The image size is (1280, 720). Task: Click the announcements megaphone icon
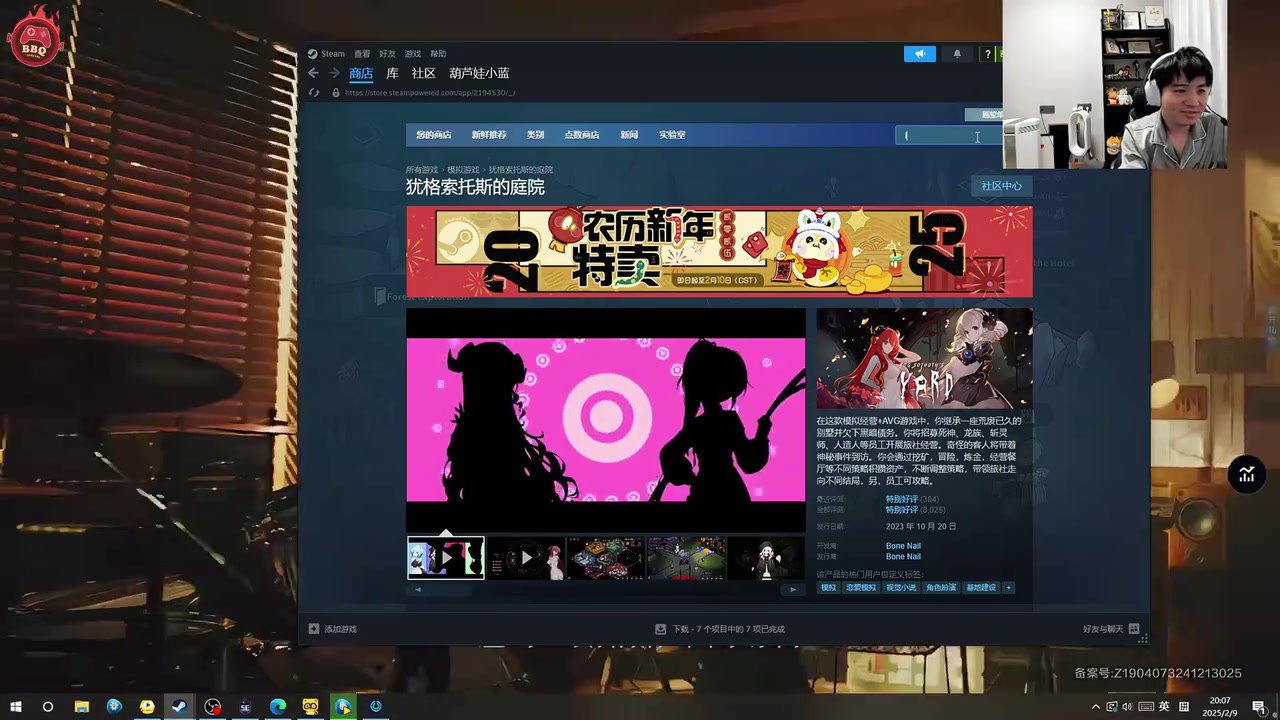(x=919, y=53)
